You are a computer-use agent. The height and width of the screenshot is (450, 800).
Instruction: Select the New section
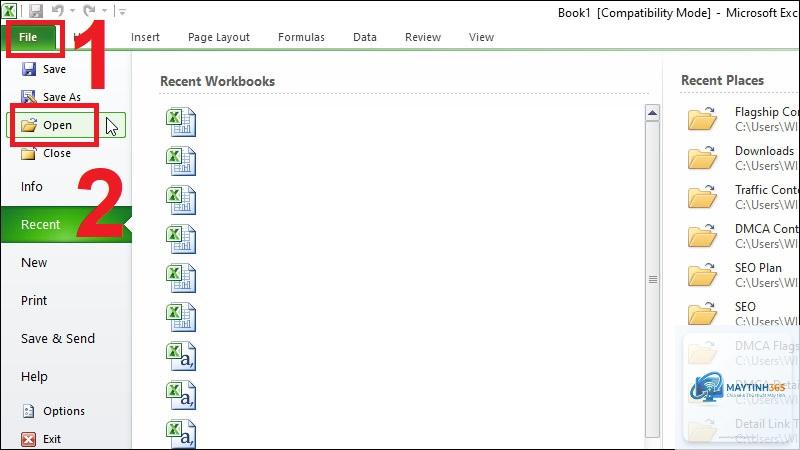click(x=34, y=263)
